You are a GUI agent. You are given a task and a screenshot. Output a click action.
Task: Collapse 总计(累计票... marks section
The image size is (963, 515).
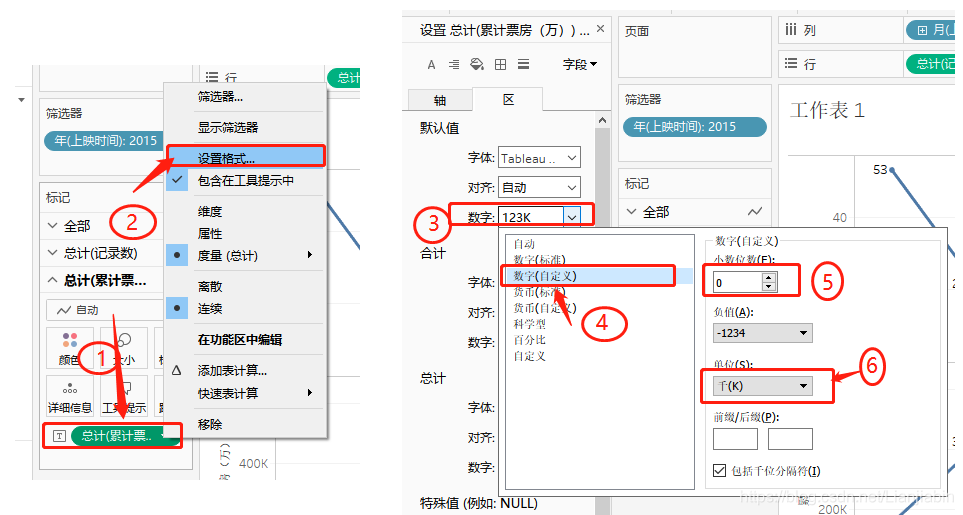(53, 281)
